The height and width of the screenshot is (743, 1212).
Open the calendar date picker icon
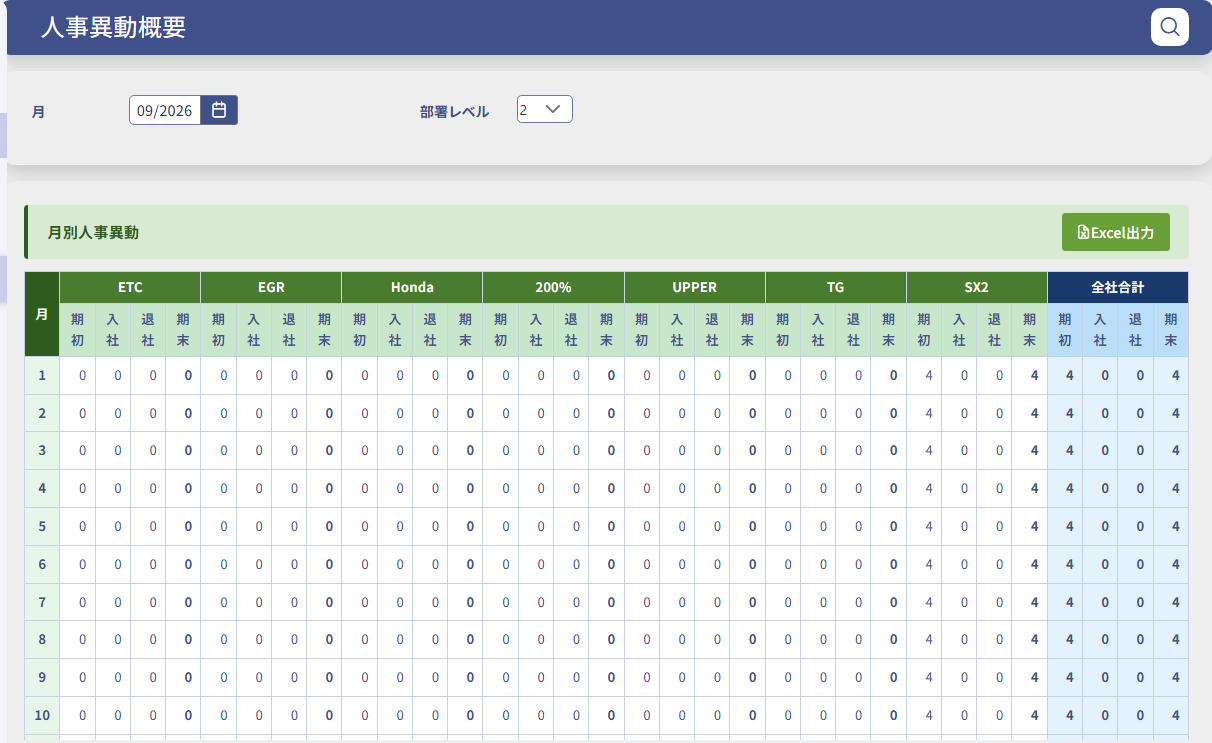(219, 110)
